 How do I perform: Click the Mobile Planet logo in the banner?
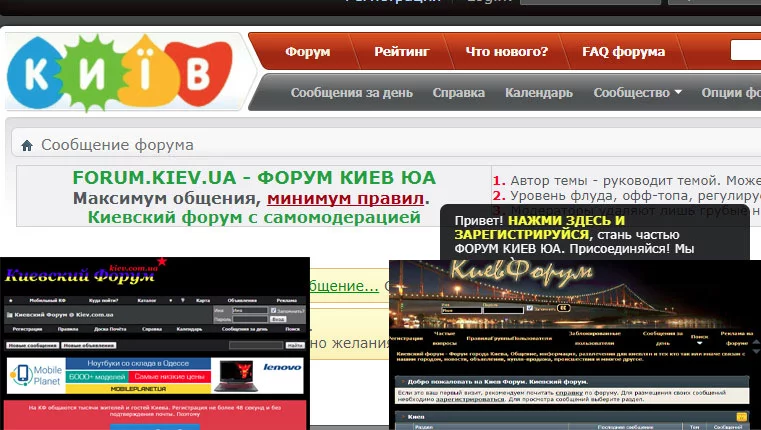pos(36,376)
